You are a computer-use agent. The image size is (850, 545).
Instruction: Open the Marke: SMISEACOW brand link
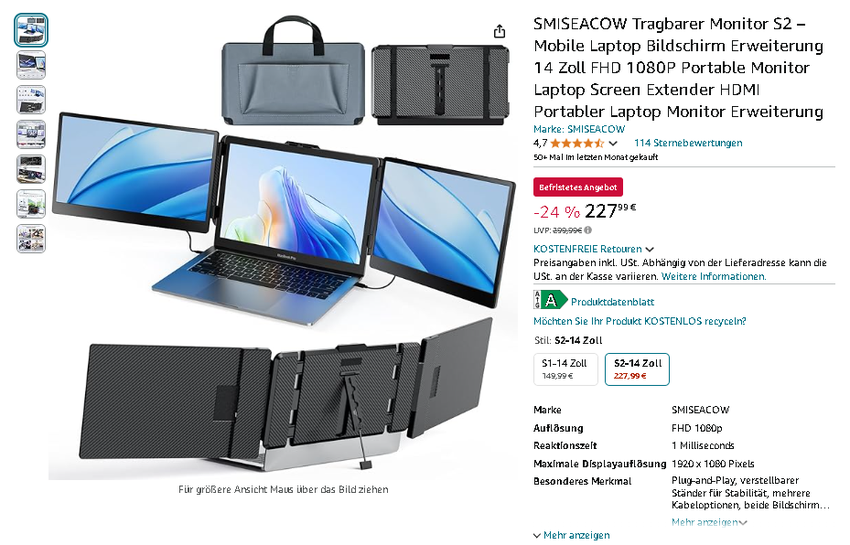[x=579, y=130]
